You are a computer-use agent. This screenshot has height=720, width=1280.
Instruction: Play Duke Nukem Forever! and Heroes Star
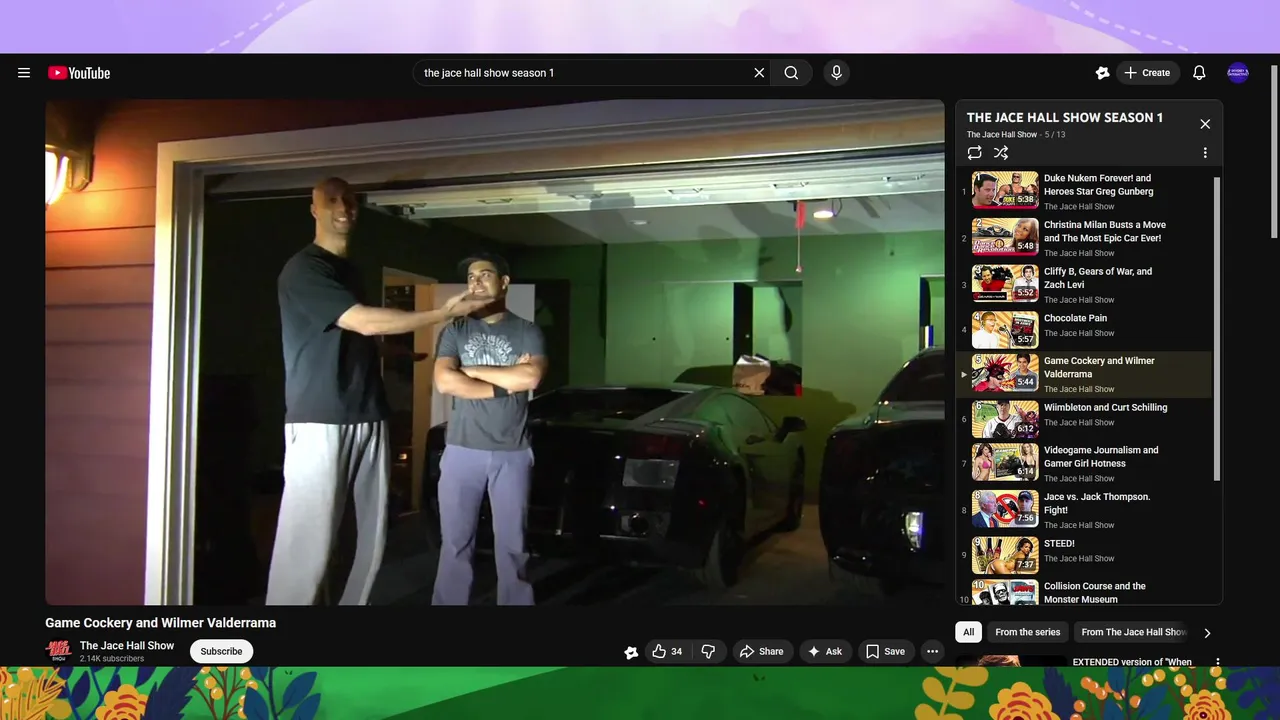1085,191
